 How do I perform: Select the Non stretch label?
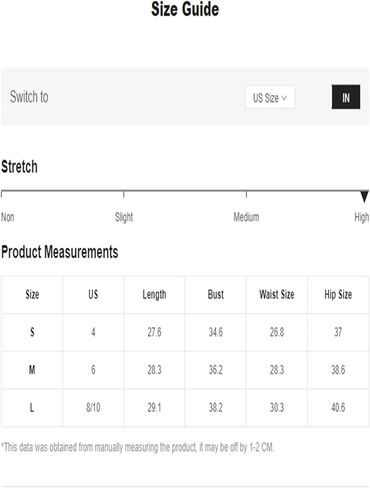coord(7,217)
